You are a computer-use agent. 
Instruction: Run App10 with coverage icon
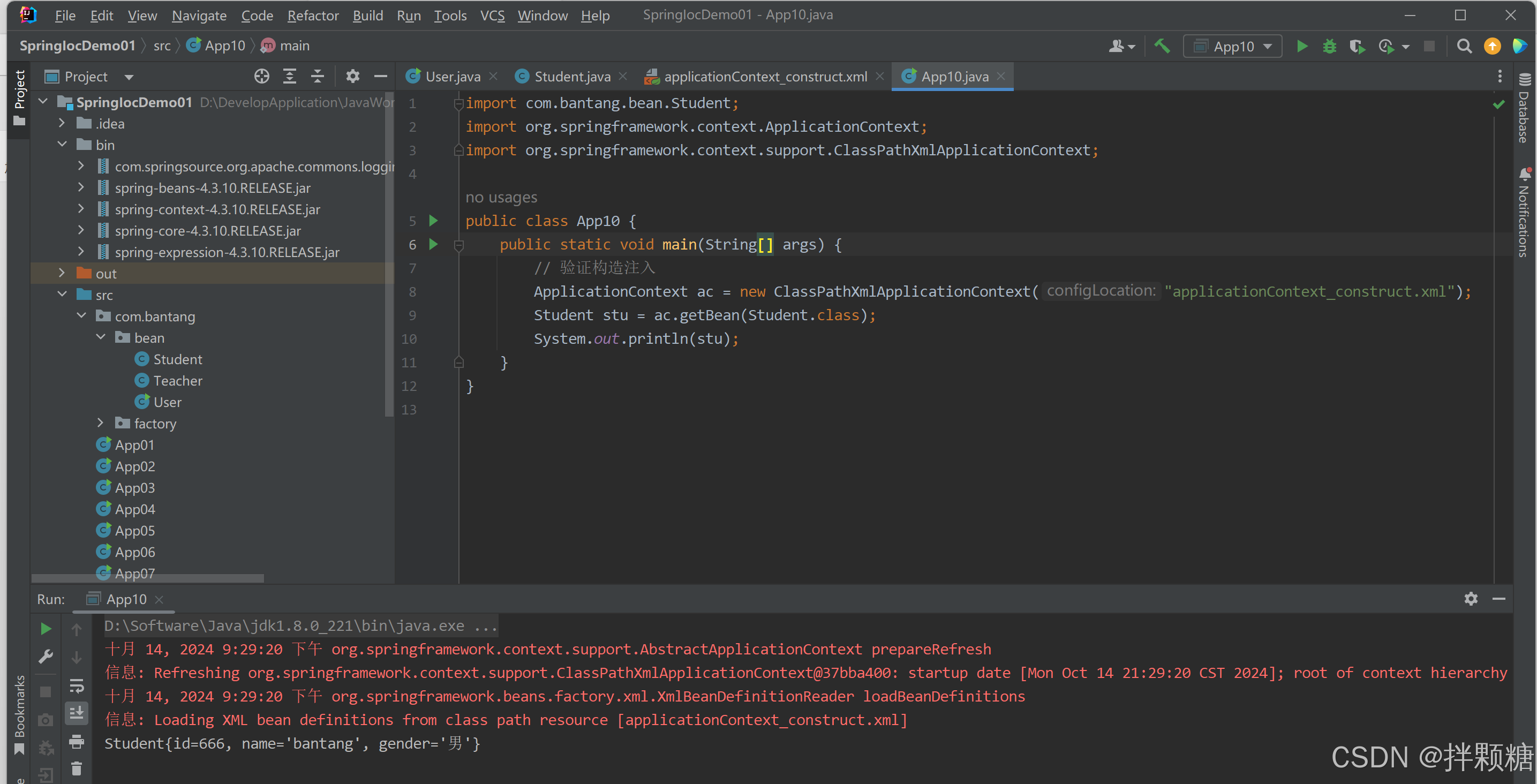[x=1358, y=46]
